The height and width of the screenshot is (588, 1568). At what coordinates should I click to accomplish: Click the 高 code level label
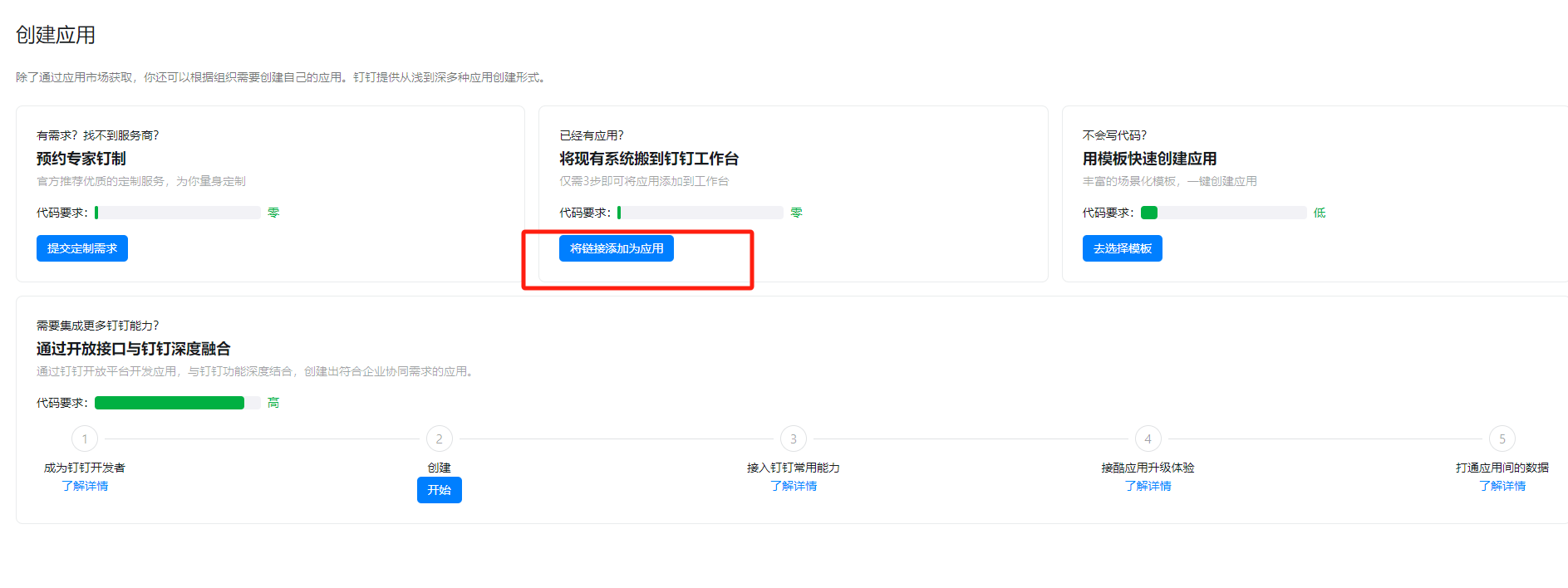coord(273,403)
